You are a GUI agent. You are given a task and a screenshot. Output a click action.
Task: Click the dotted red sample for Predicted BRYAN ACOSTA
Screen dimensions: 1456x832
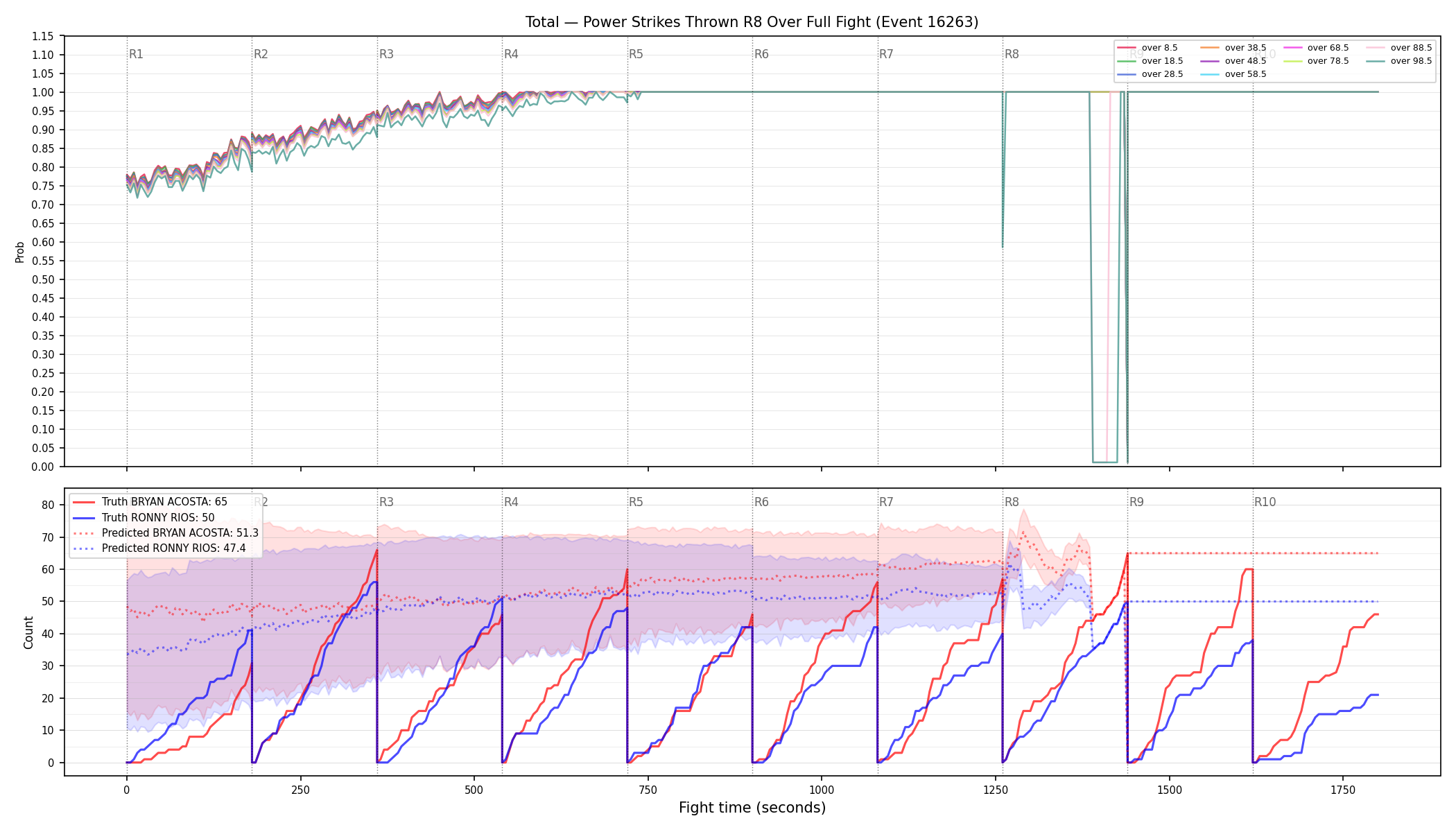tap(84, 532)
